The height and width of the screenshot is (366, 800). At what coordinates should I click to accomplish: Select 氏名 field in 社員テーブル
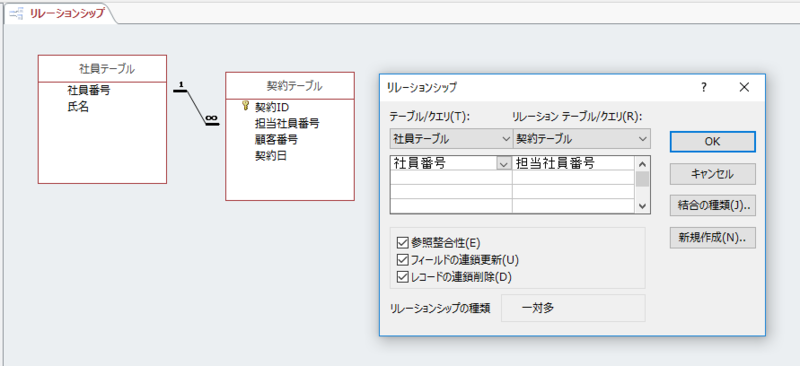(78, 108)
